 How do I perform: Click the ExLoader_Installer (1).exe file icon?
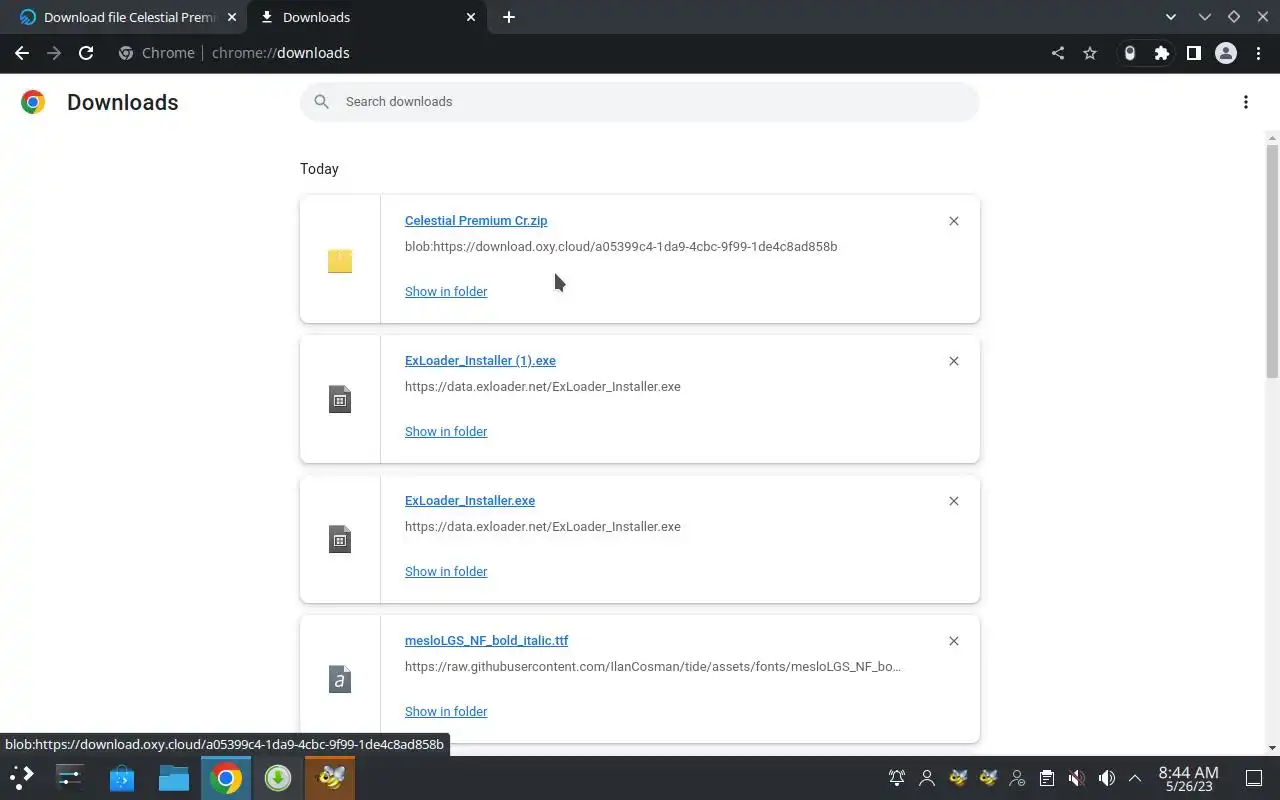(340, 400)
